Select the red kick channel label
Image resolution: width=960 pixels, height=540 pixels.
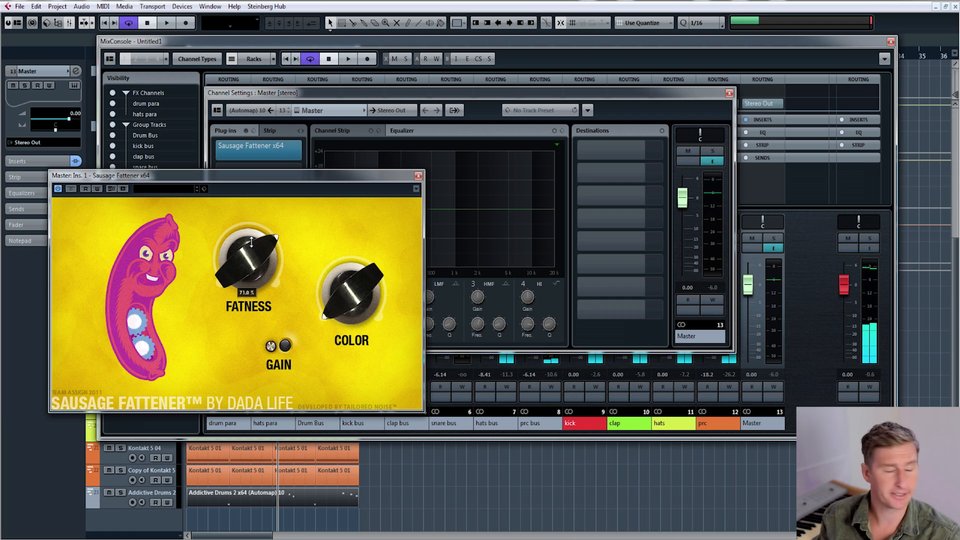click(584, 423)
